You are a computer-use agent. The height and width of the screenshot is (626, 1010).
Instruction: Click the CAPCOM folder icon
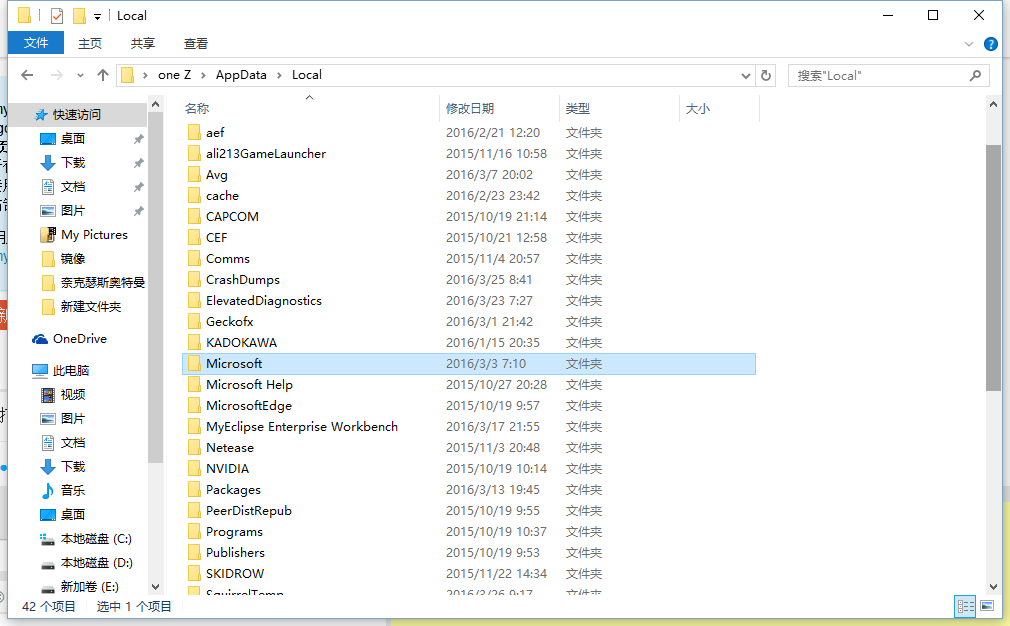[194, 216]
